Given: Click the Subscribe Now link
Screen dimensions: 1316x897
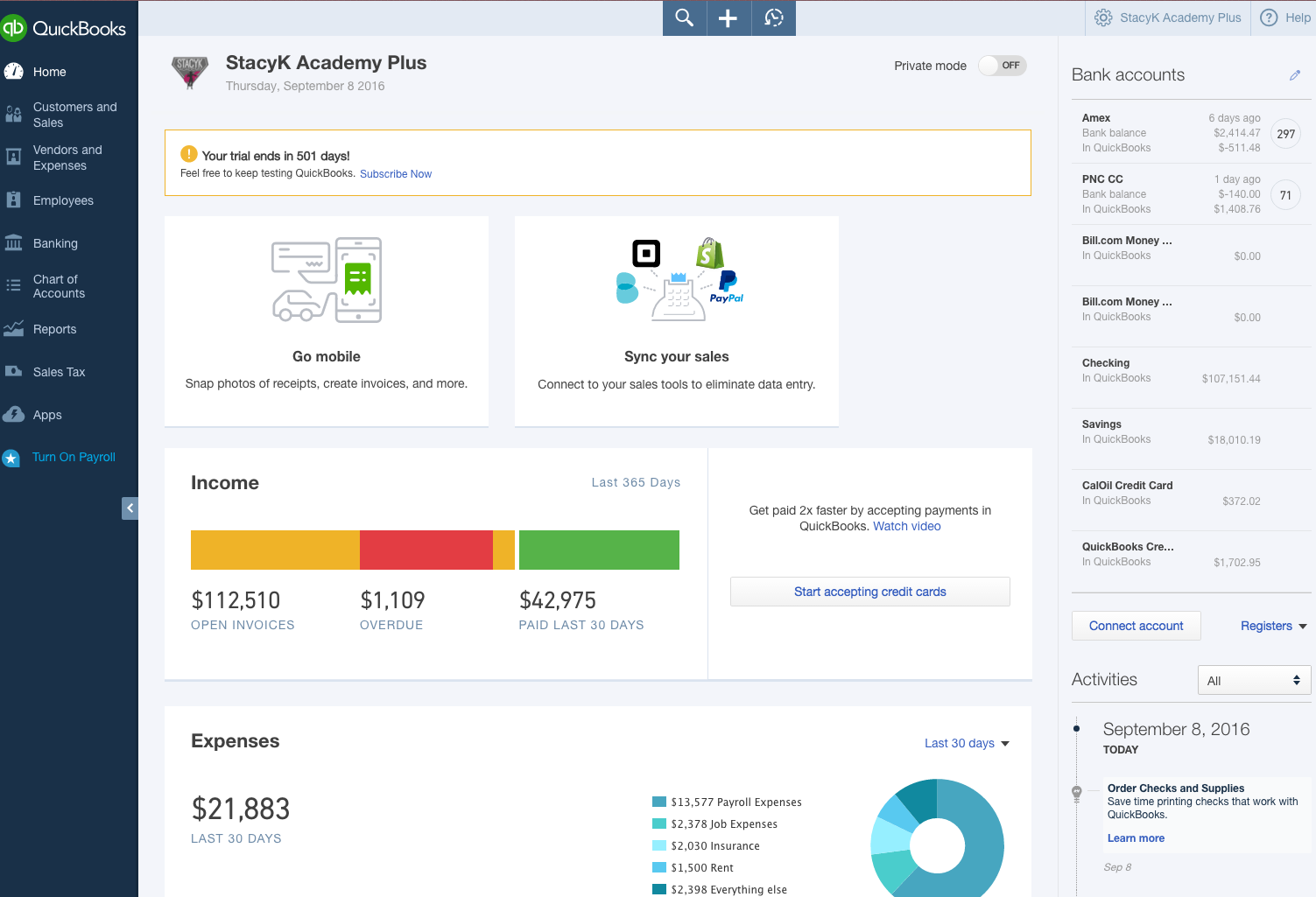Looking at the screenshot, I should 396,174.
